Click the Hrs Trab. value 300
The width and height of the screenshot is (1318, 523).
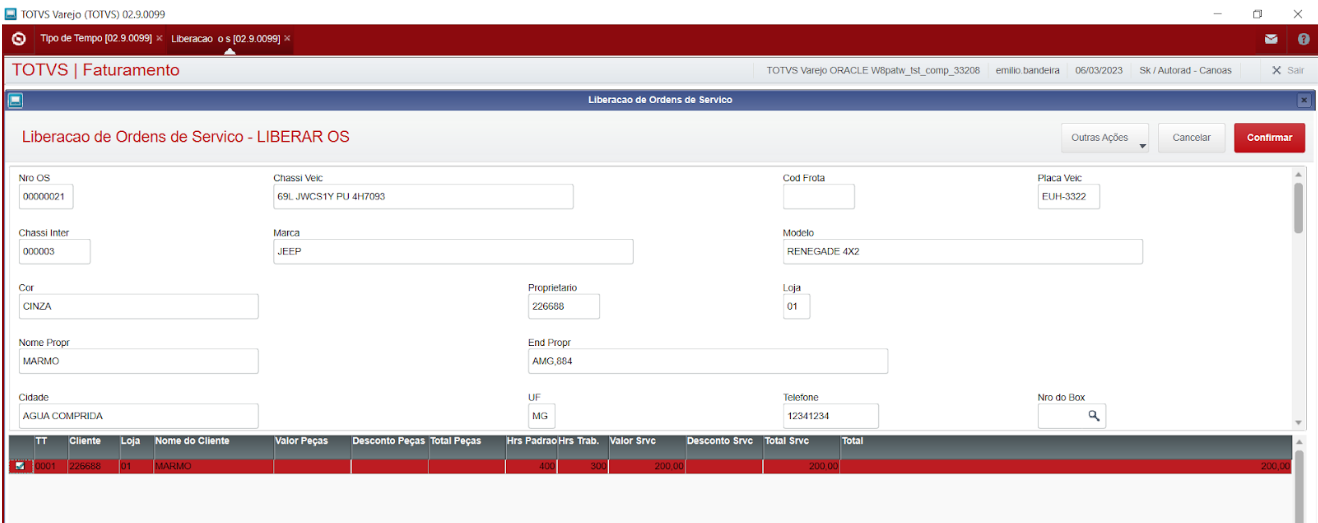[582, 466]
